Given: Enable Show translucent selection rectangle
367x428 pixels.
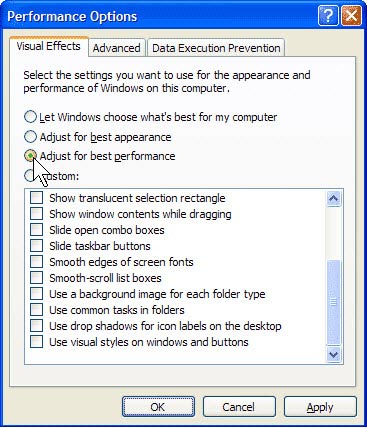Looking at the screenshot, I should pos(36,197).
